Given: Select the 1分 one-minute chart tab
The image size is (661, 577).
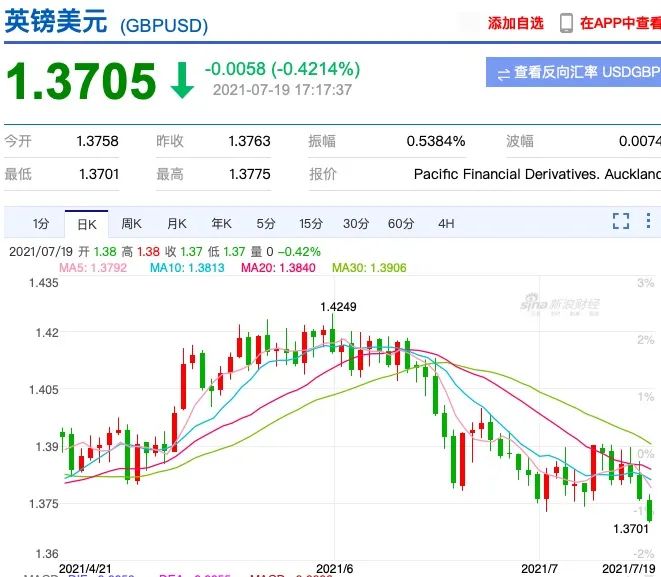Looking at the screenshot, I should (41, 223).
